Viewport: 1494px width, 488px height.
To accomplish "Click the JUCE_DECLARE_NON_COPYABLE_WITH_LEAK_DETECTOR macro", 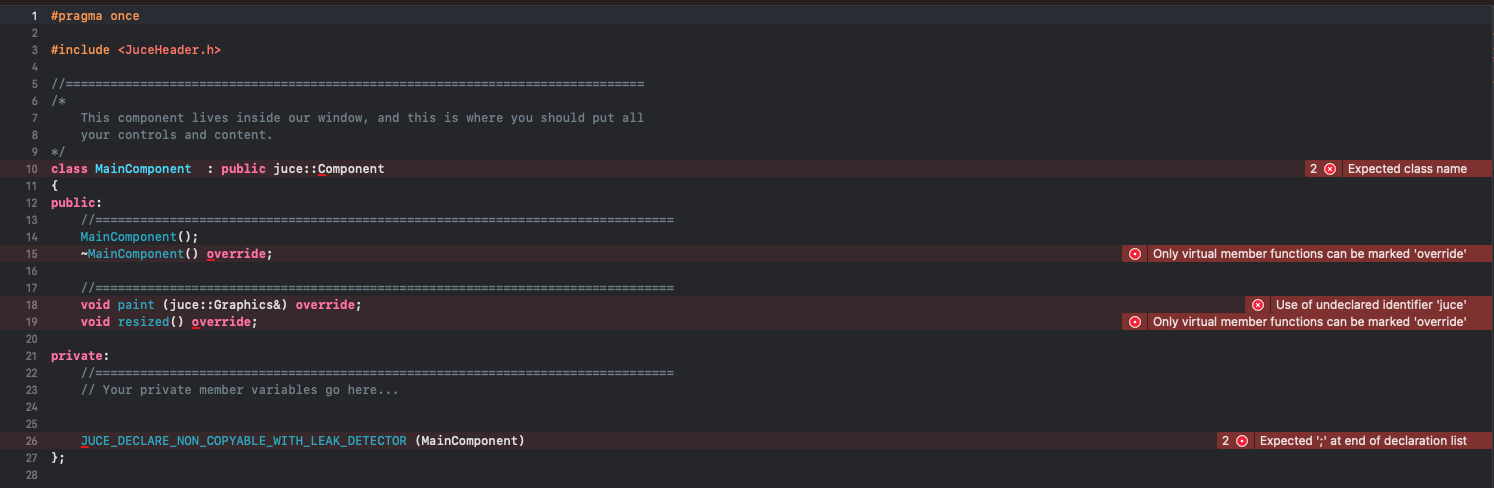I will coord(244,441).
